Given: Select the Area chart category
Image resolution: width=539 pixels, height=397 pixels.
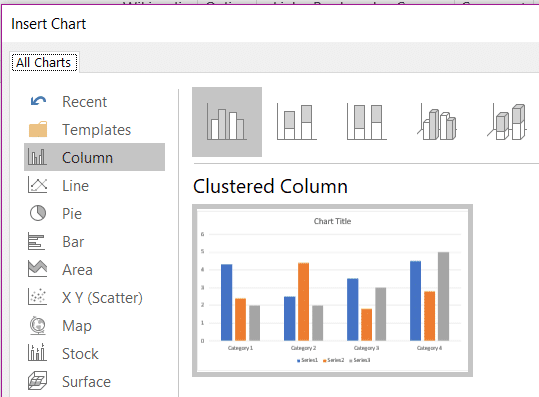Looking at the screenshot, I should pos(95,269).
